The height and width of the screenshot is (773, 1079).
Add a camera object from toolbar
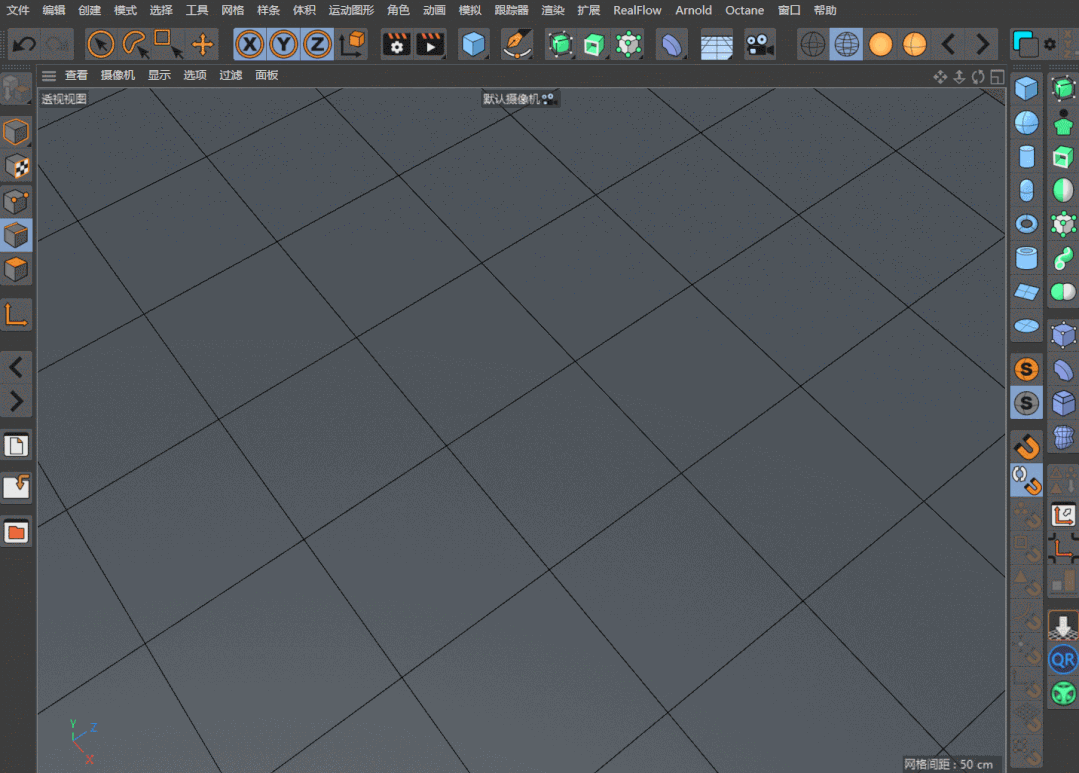(x=760, y=44)
